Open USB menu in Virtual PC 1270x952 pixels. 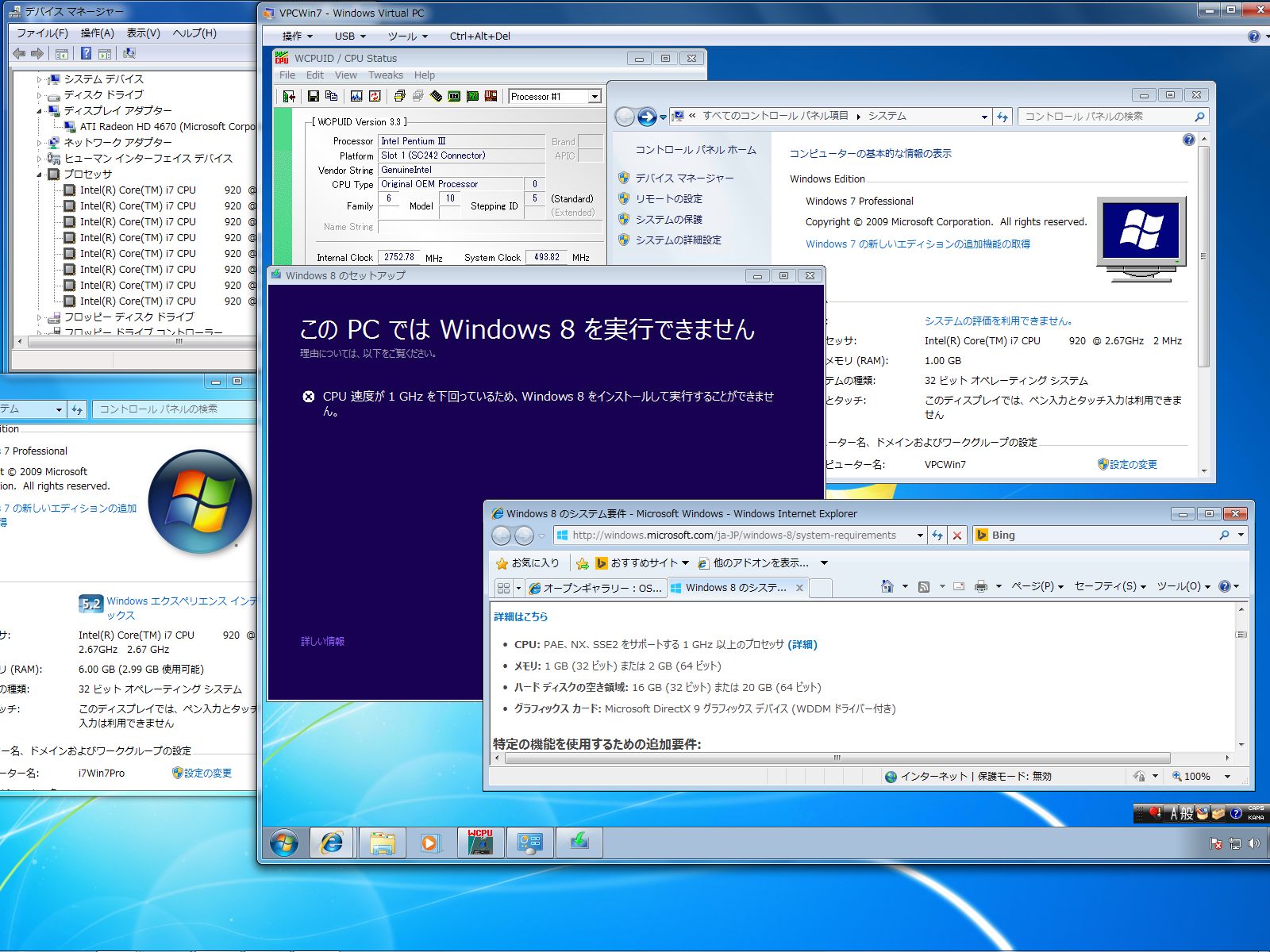tap(350, 36)
